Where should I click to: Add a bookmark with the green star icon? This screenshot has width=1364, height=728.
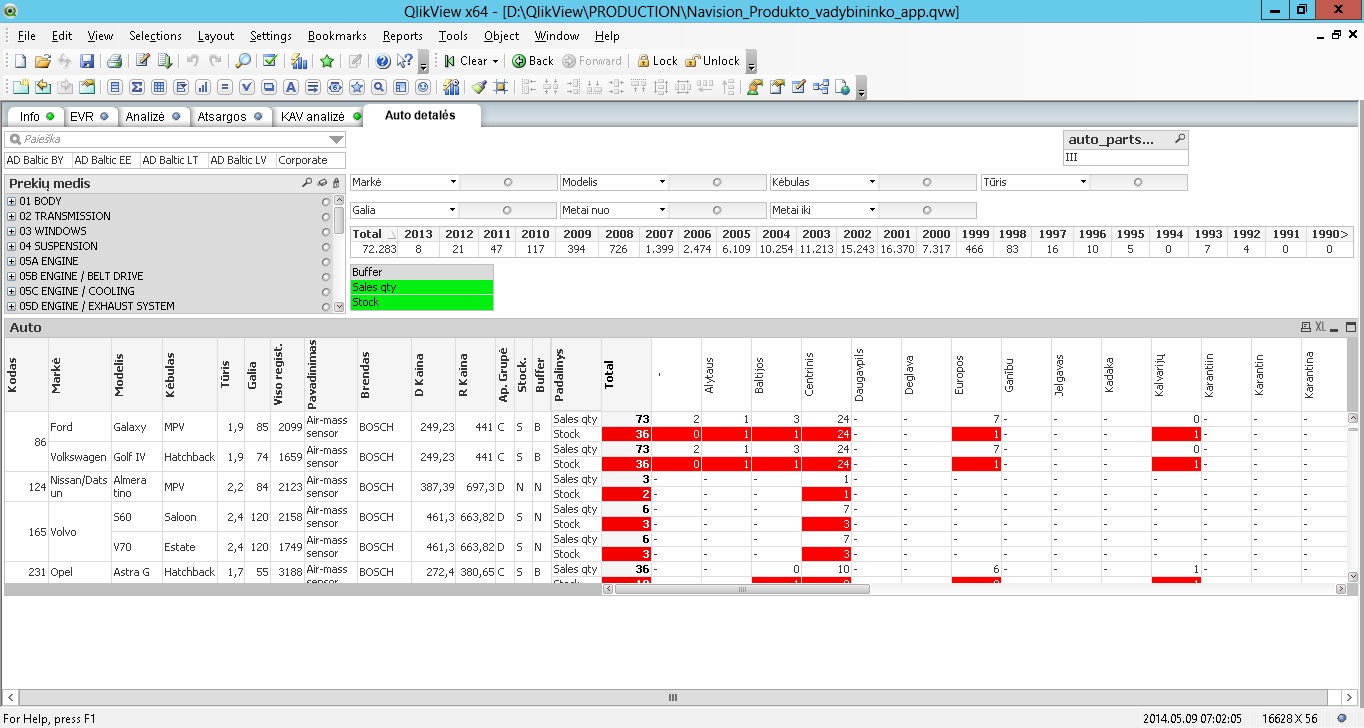coord(327,61)
